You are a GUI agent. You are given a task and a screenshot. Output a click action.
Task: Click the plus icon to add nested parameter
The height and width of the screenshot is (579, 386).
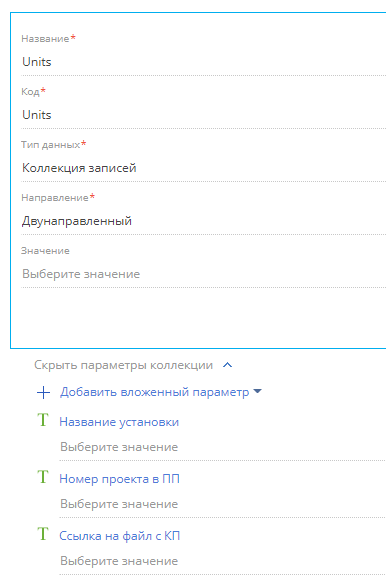coord(43,392)
